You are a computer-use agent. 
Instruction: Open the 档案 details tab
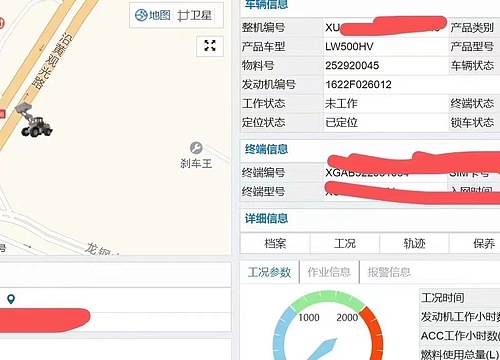click(x=275, y=243)
